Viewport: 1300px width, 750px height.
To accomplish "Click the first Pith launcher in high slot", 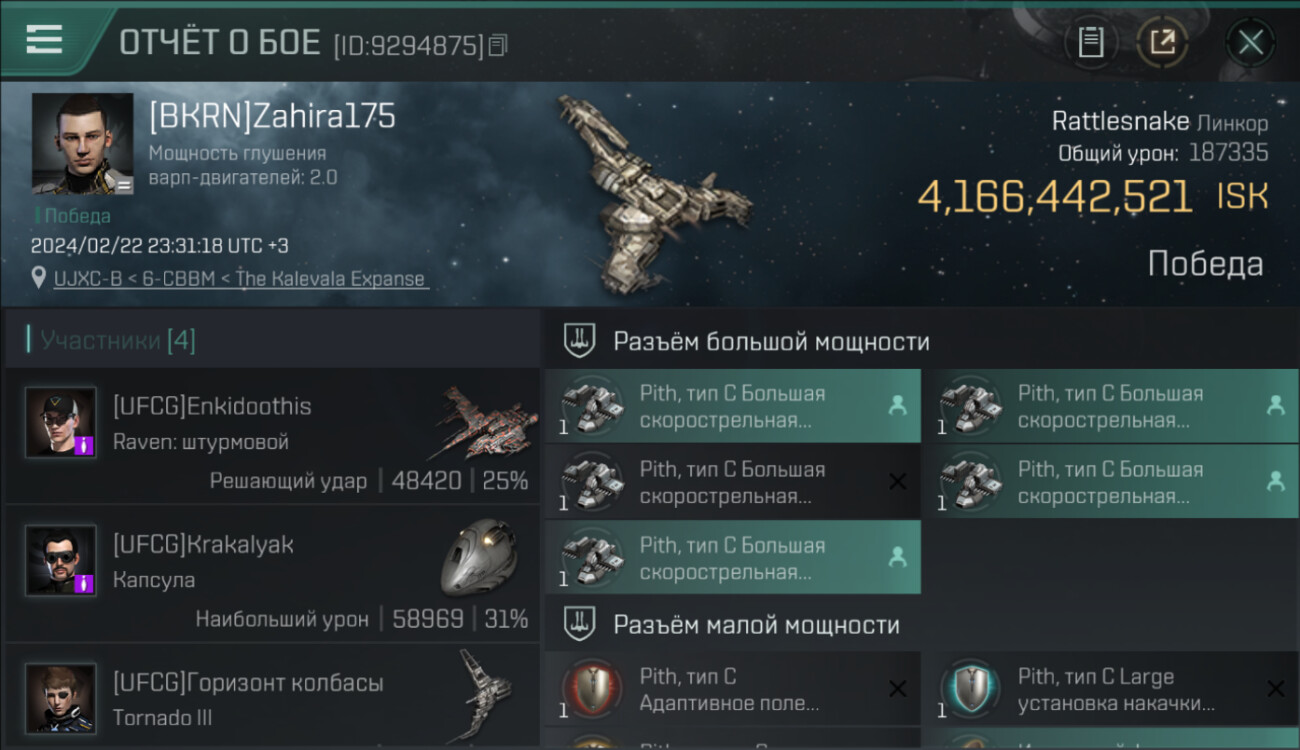I will (733, 406).
